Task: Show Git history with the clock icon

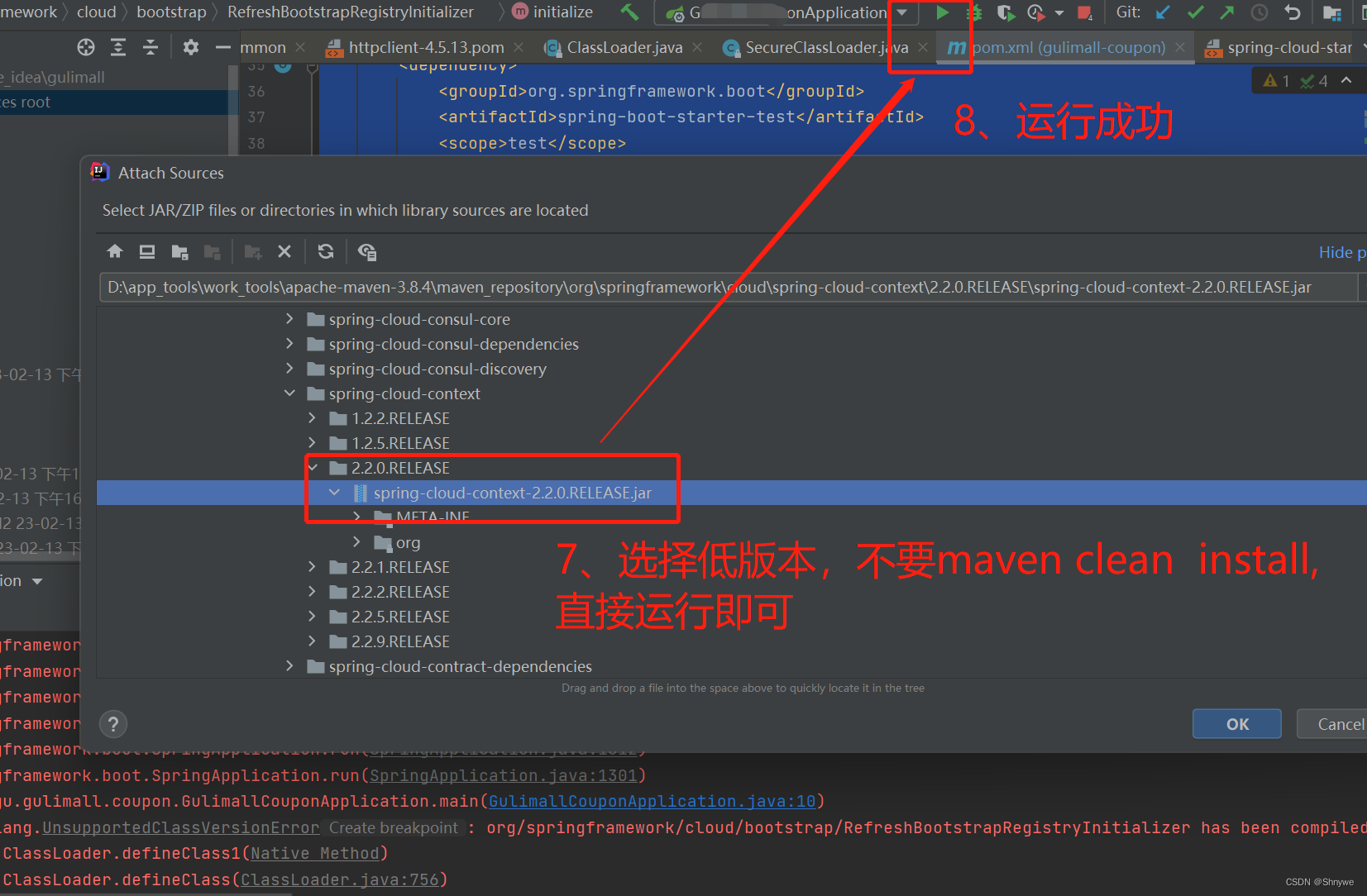Action: click(1259, 12)
